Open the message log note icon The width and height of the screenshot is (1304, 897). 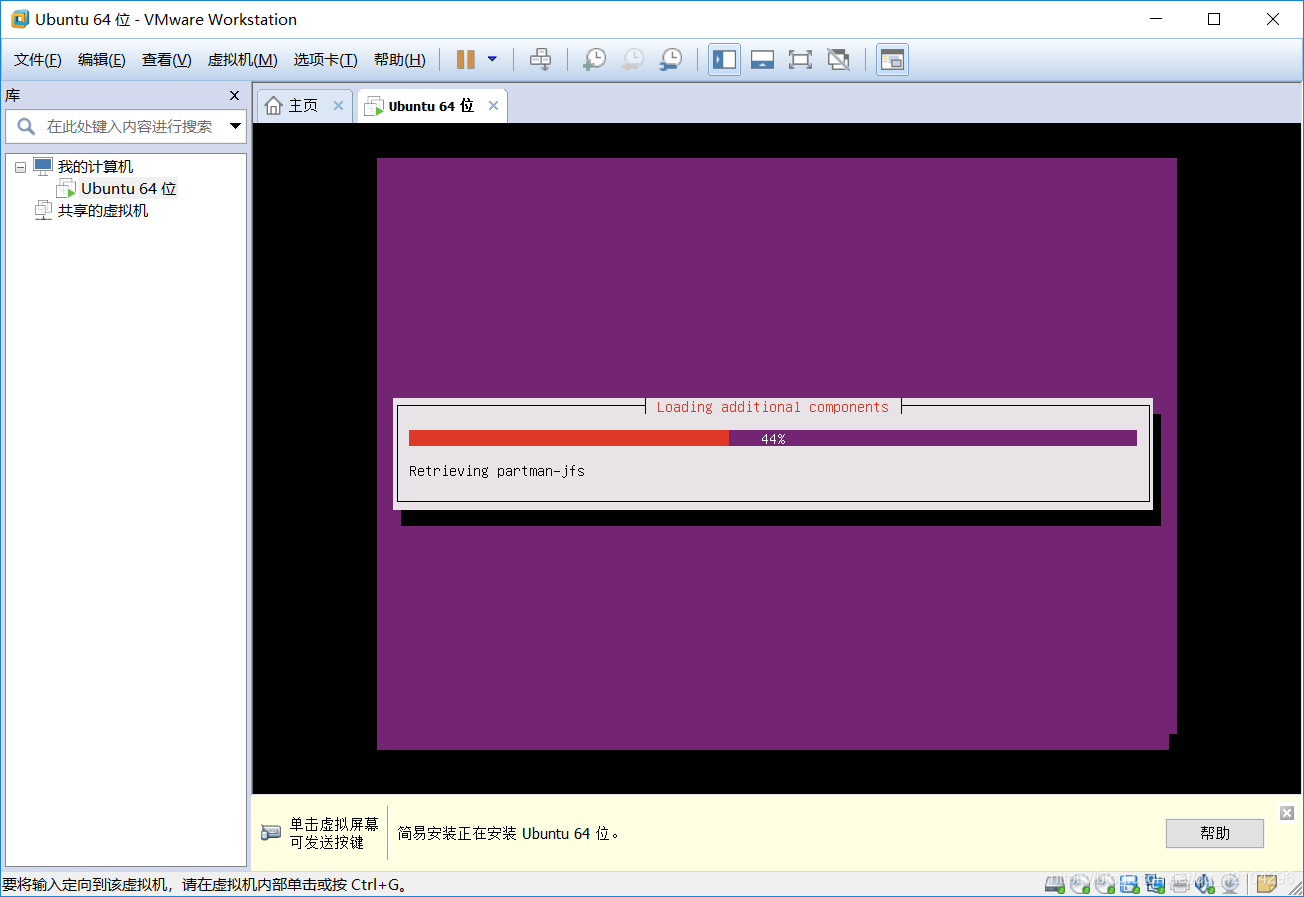1267,883
